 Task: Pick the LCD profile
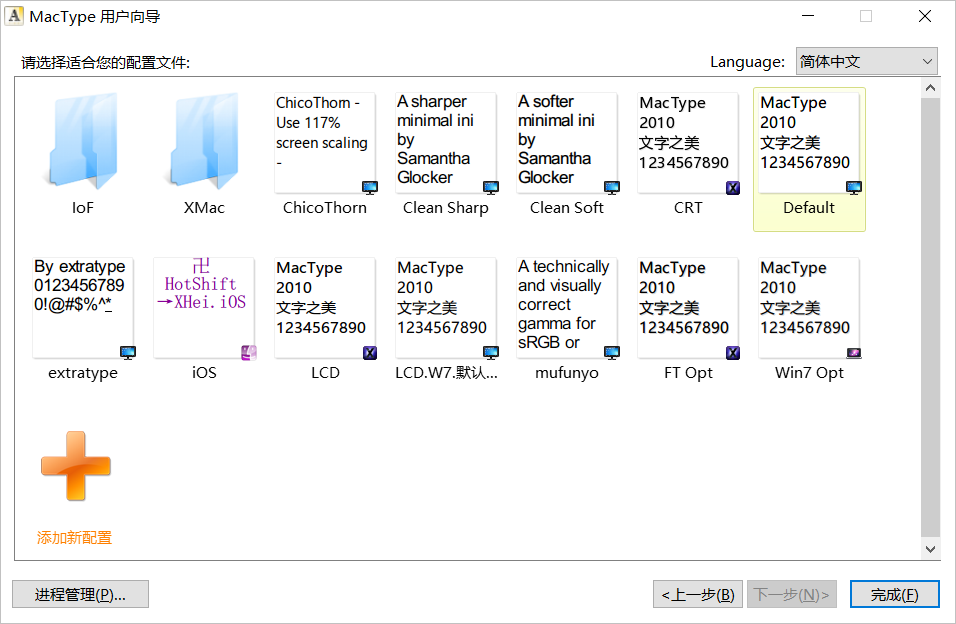(x=325, y=308)
